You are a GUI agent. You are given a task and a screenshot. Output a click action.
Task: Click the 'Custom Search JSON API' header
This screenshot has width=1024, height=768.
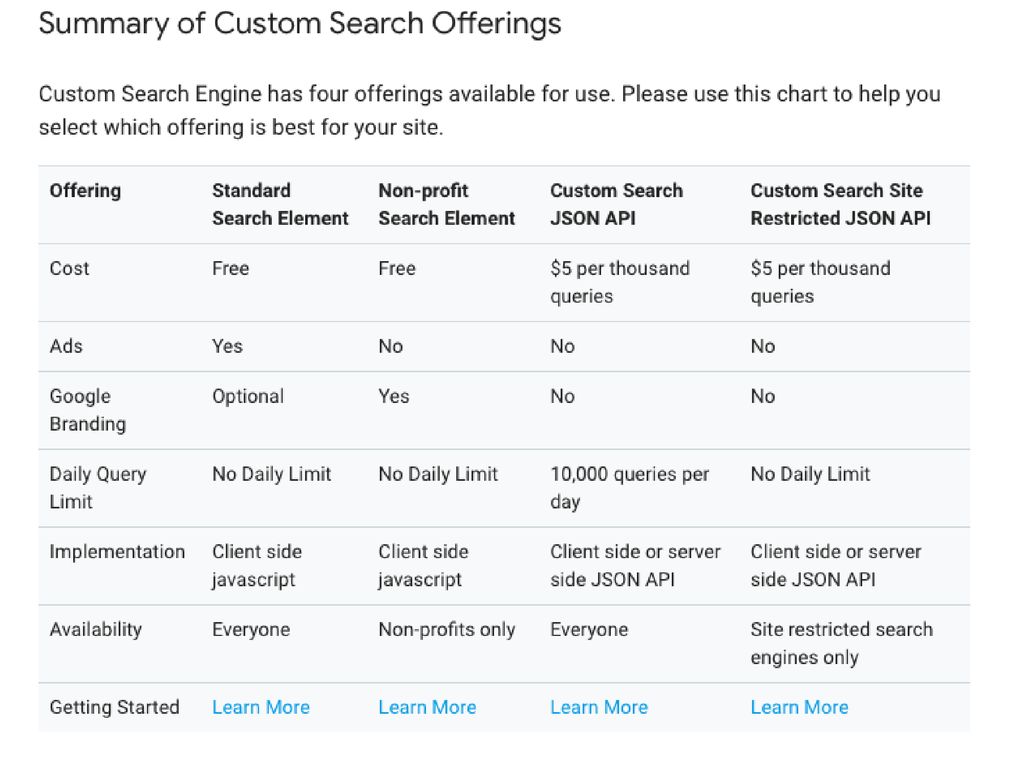(x=616, y=204)
